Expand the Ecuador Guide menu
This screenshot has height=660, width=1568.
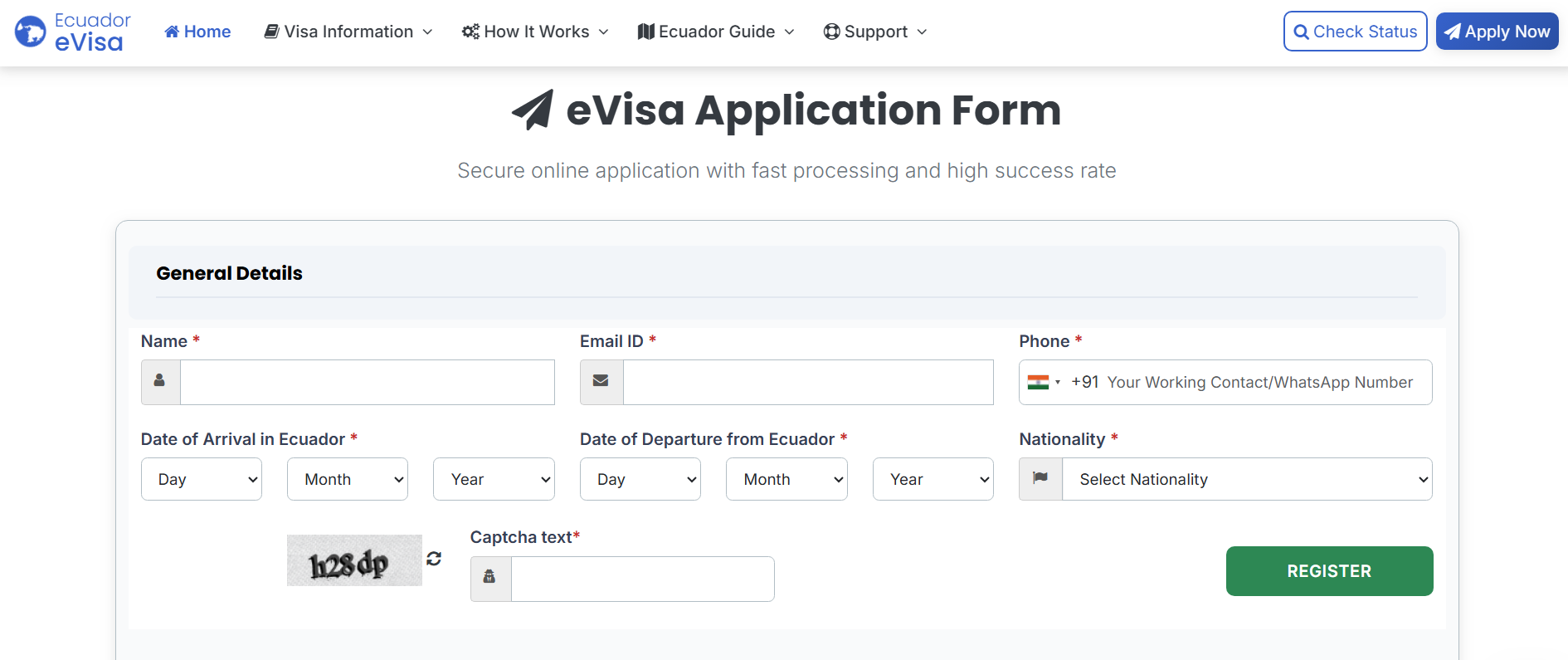click(x=716, y=32)
